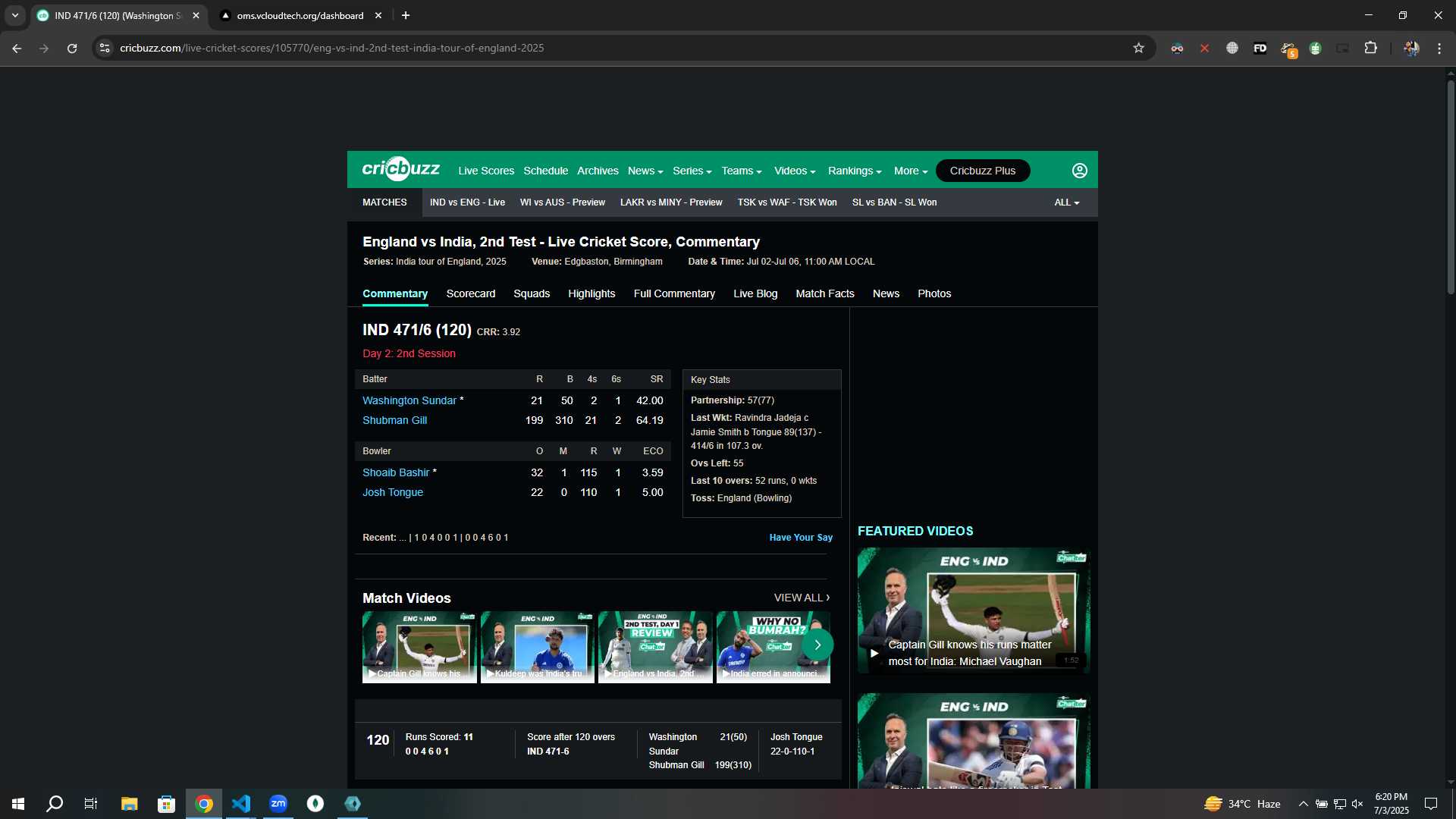Image resolution: width=1456 pixels, height=819 pixels.
Task: Open WI vs AUS - Preview match
Action: (x=563, y=202)
